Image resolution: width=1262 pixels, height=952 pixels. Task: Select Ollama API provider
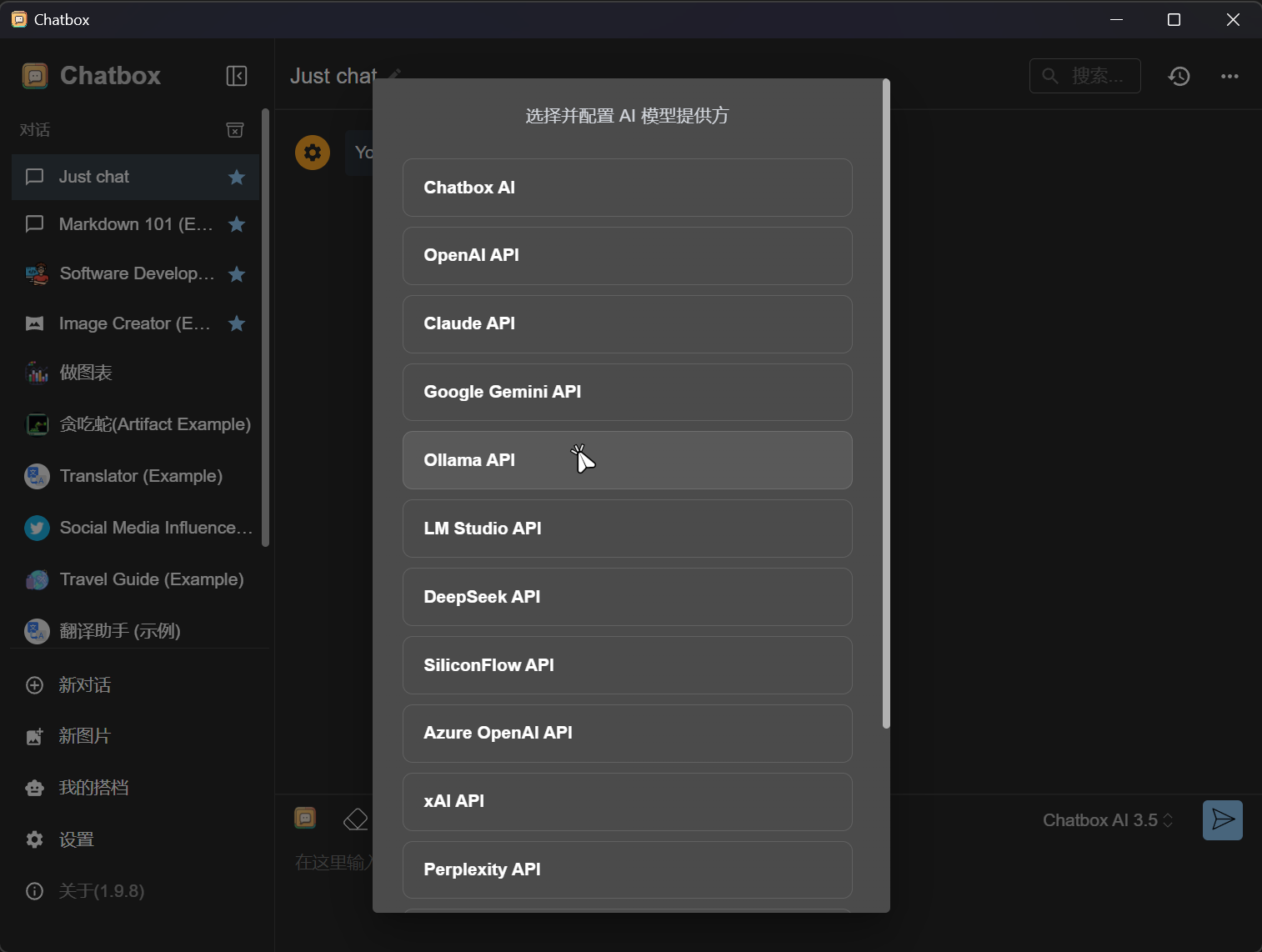tap(627, 460)
